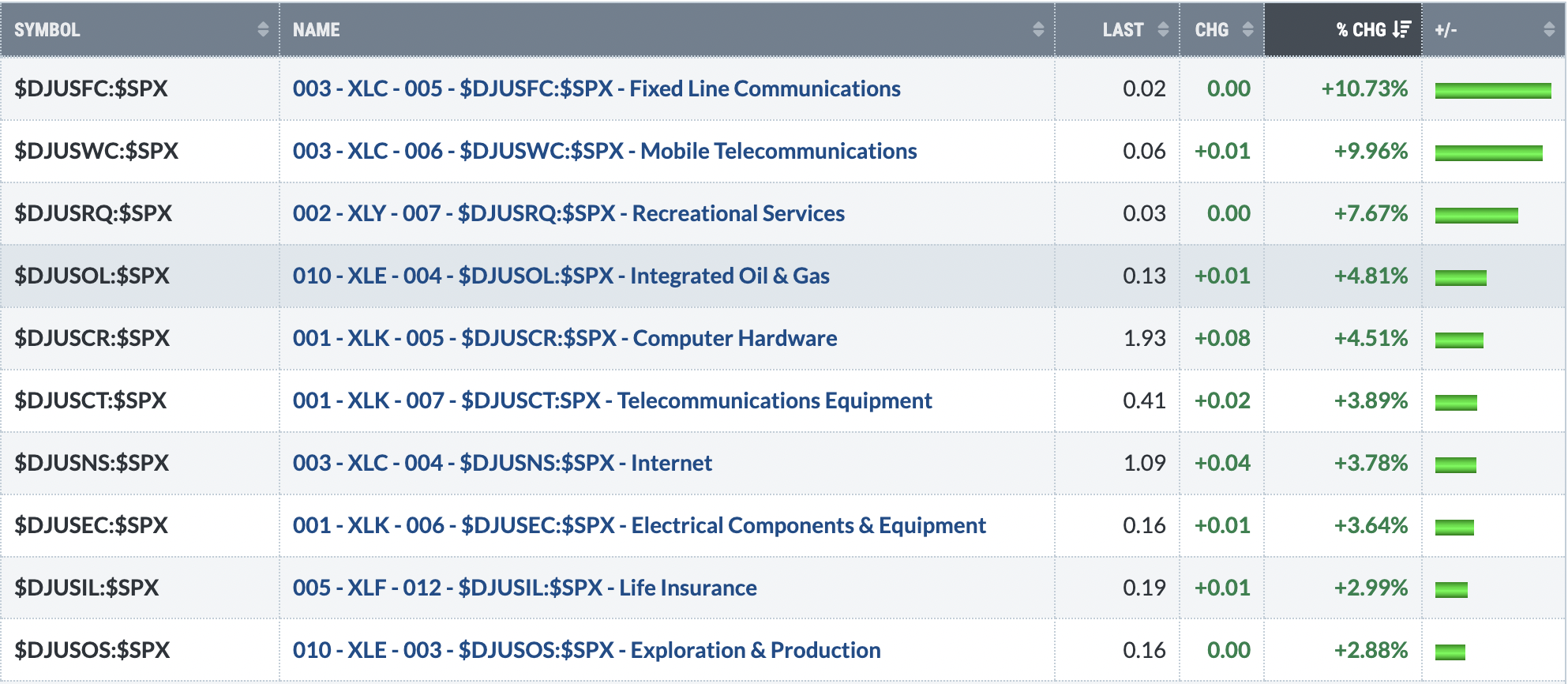This screenshot has height=684, width=1568.
Task: Open the Integrated Oil & Gas link
Action: coord(561,276)
